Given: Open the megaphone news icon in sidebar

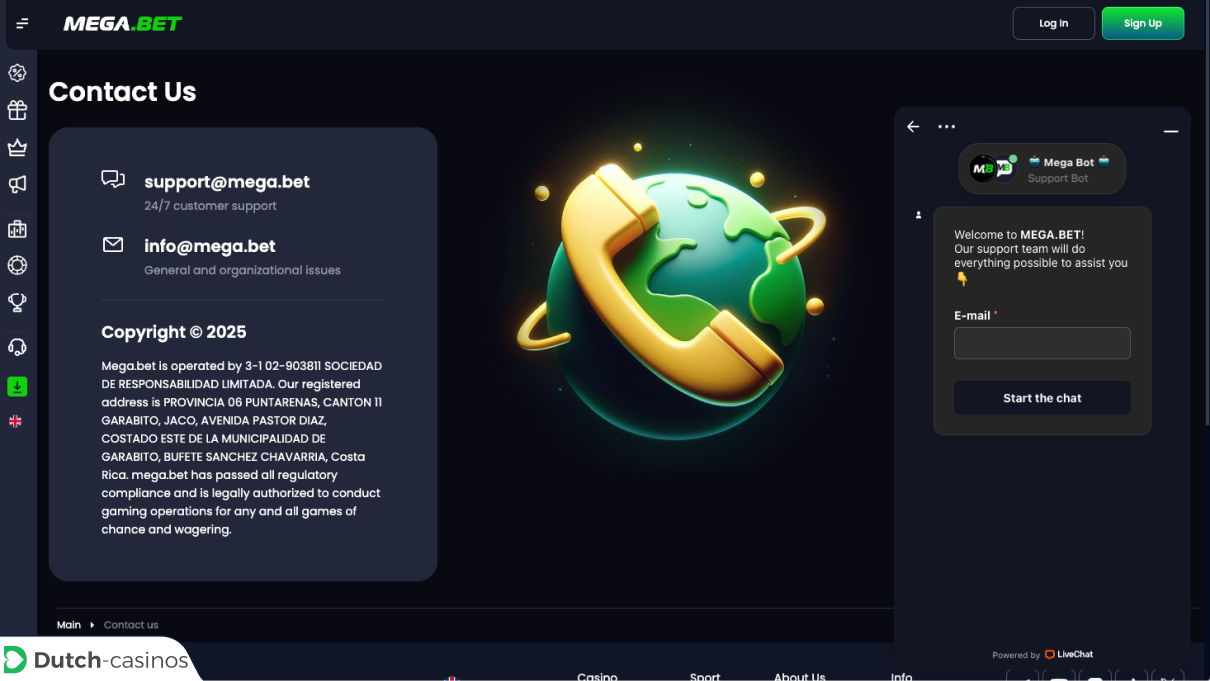Looking at the screenshot, I should pos(17,185).
